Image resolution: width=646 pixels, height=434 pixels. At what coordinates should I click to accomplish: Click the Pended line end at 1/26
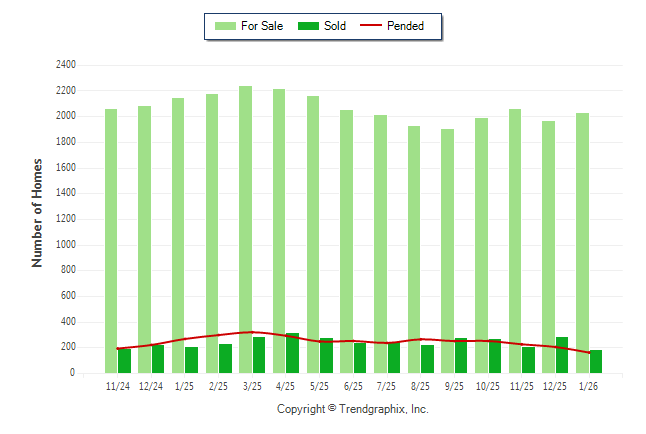589,353
